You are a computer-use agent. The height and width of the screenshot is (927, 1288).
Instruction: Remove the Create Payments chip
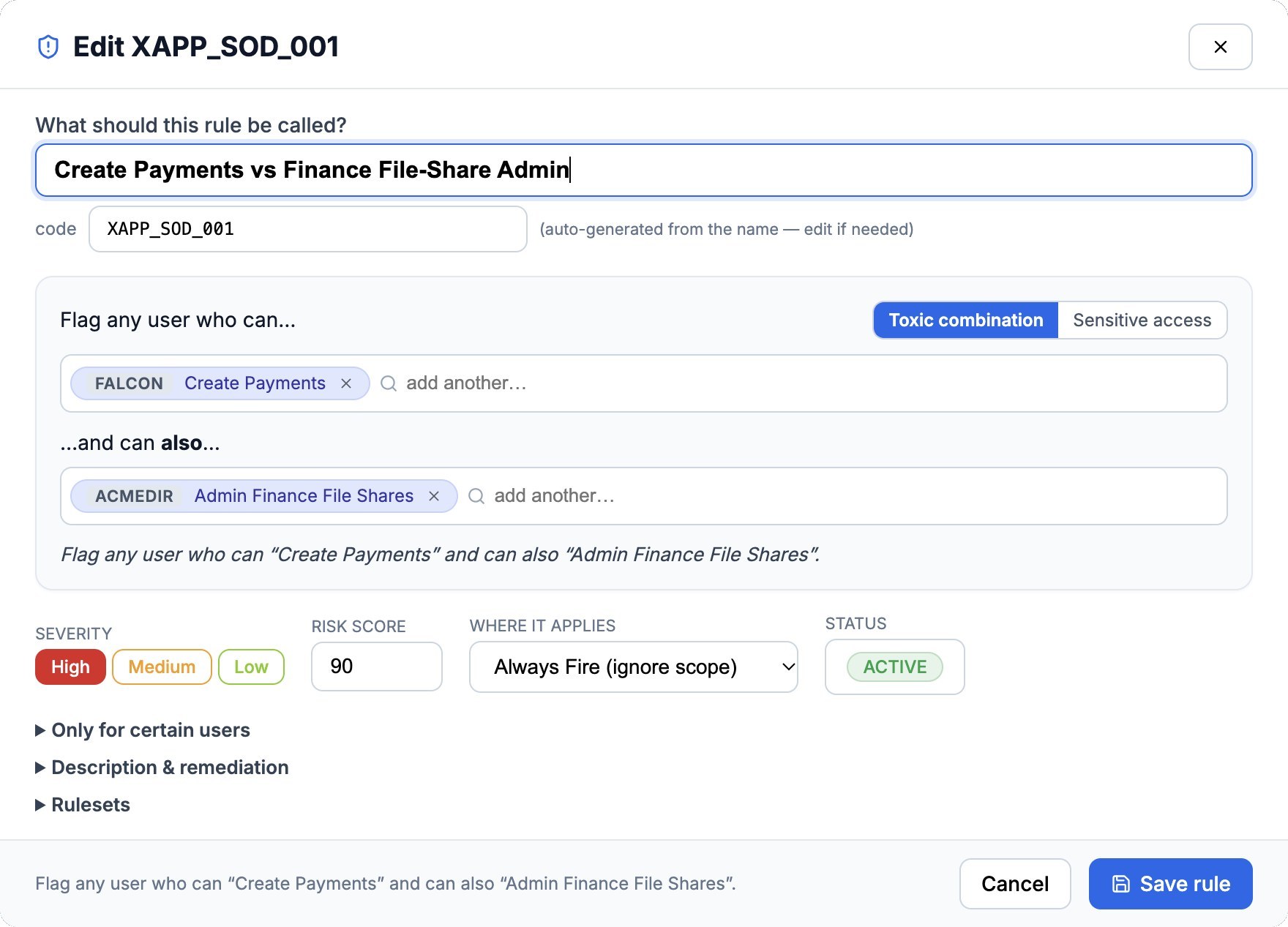346,383
